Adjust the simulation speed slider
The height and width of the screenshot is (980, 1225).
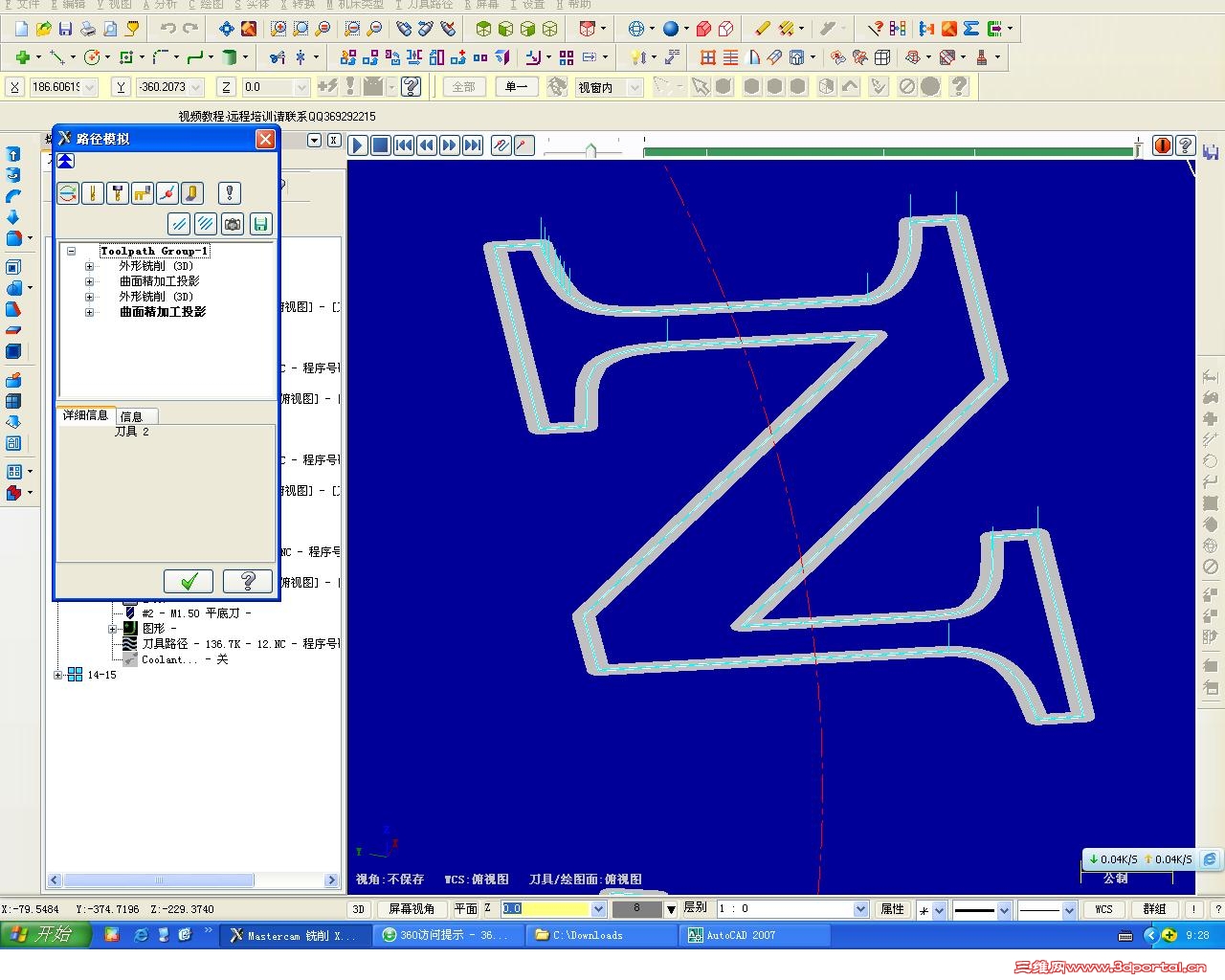click(590, 149)
